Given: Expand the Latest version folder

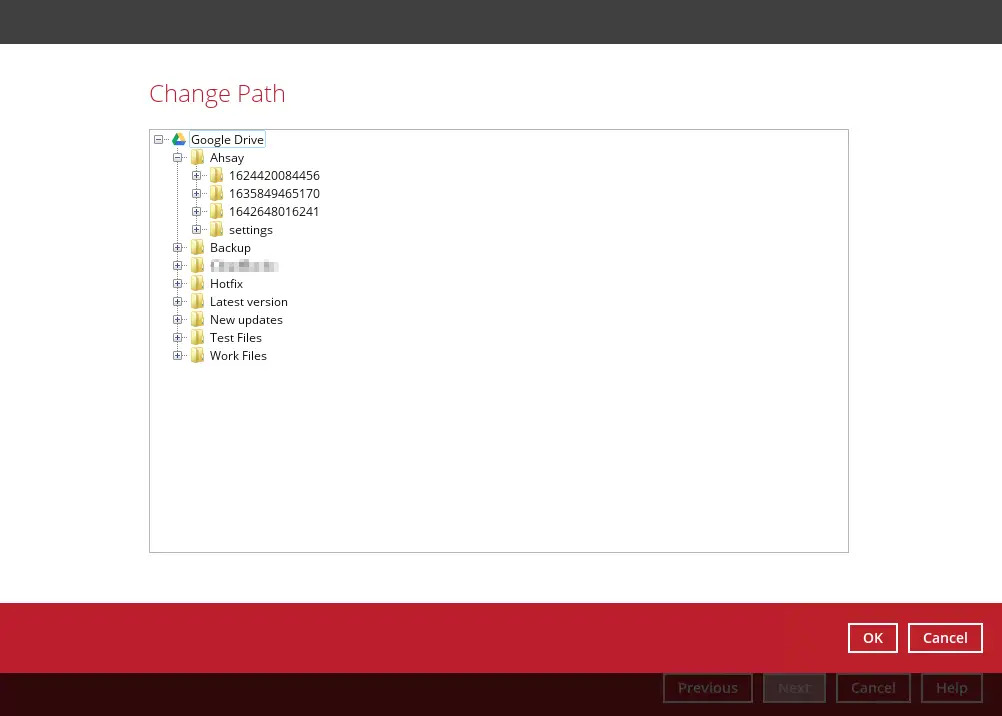Looking at the screenshot, I should (x=178, y=302).
